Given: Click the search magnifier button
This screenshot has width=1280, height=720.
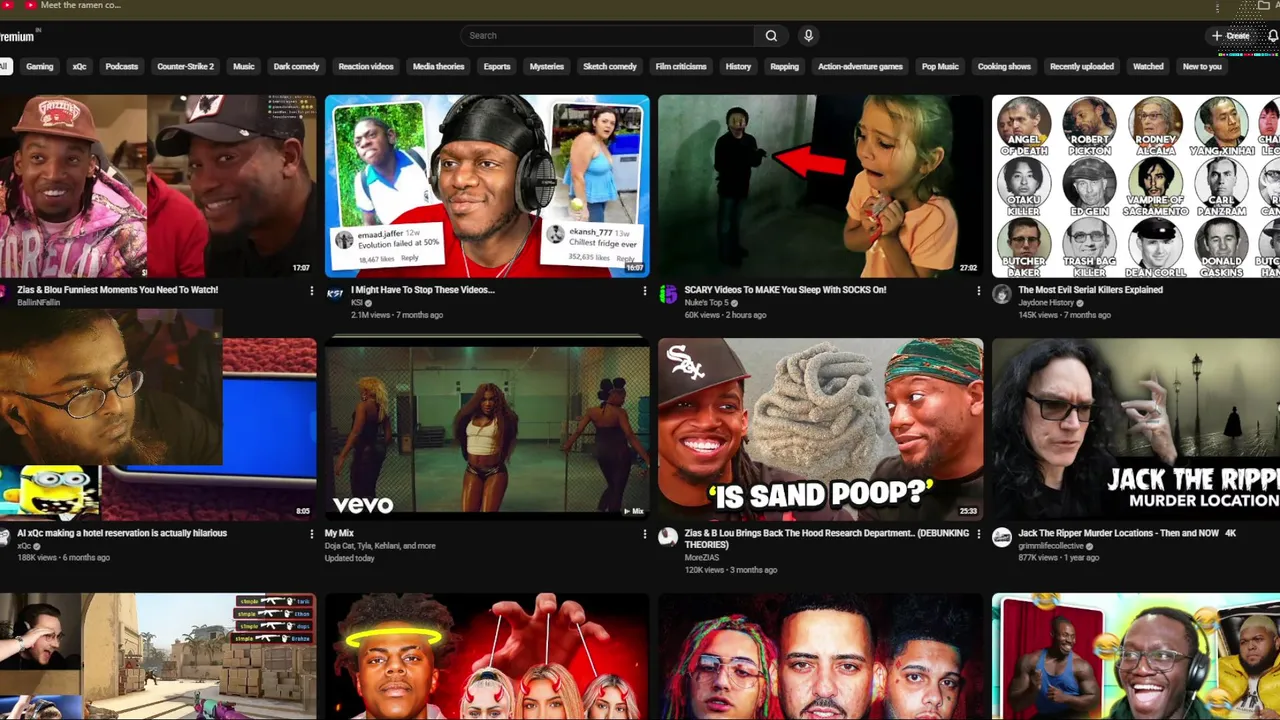Looking at the screenshot, I should point(771,36).
